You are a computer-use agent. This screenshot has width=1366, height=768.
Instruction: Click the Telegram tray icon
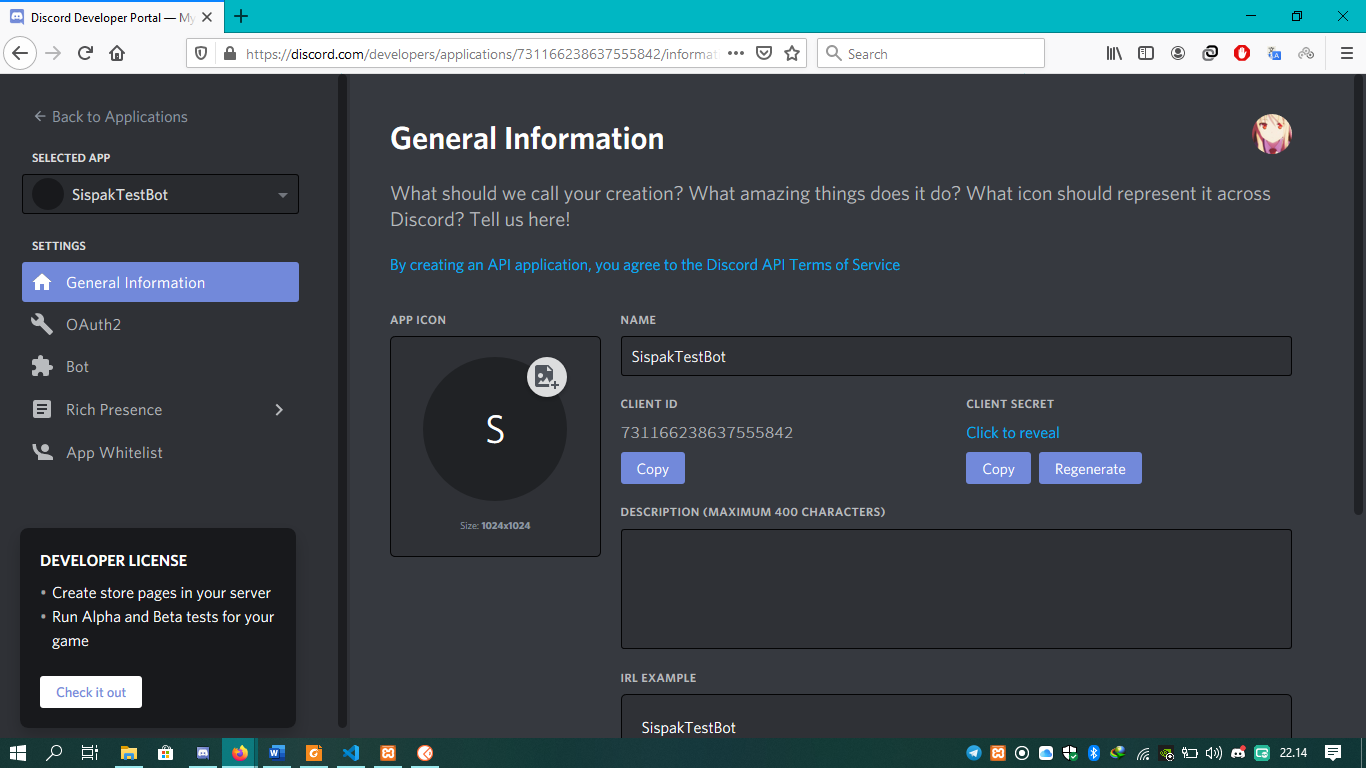(x=974, y=753)
